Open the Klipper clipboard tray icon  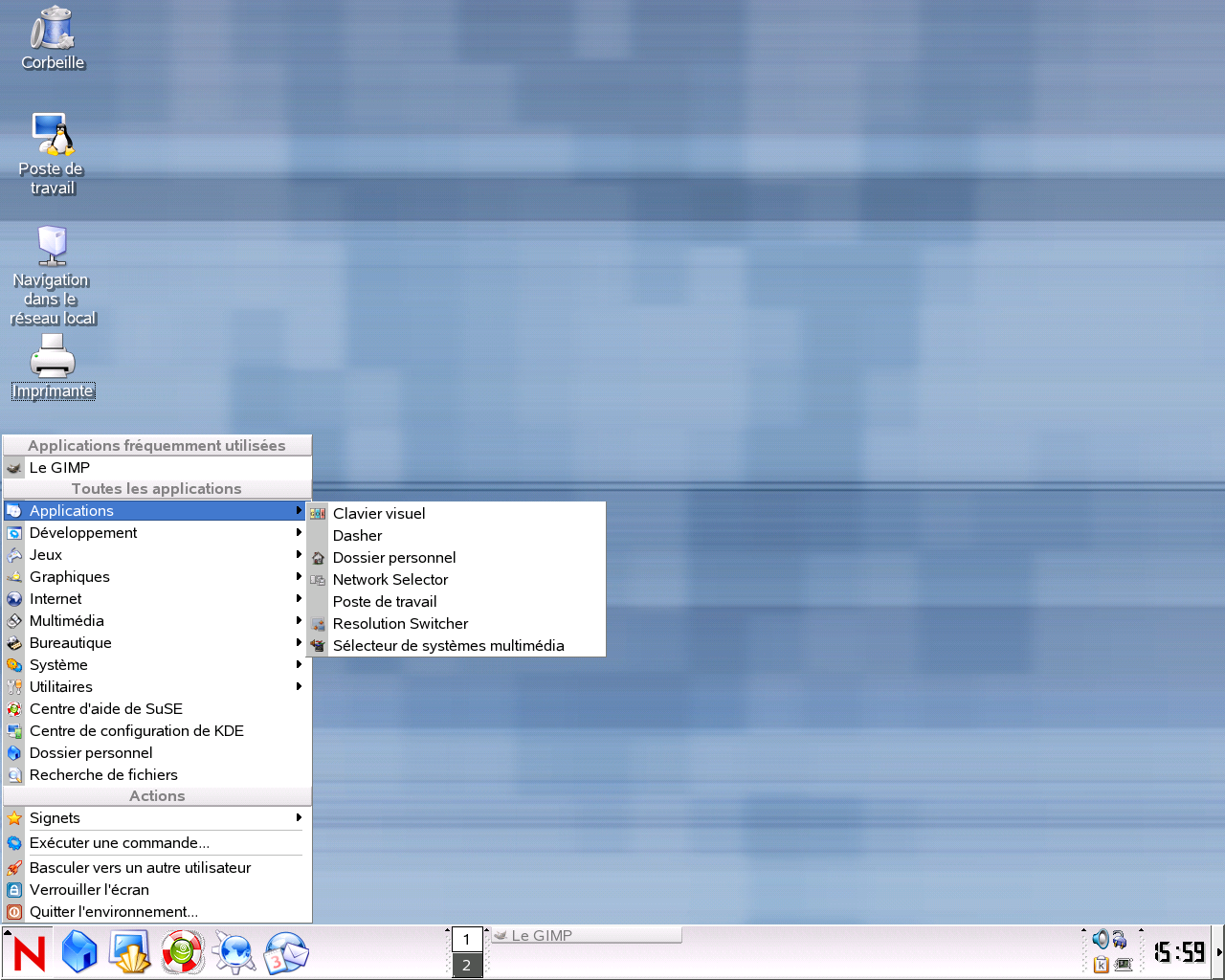[1100, 964]
